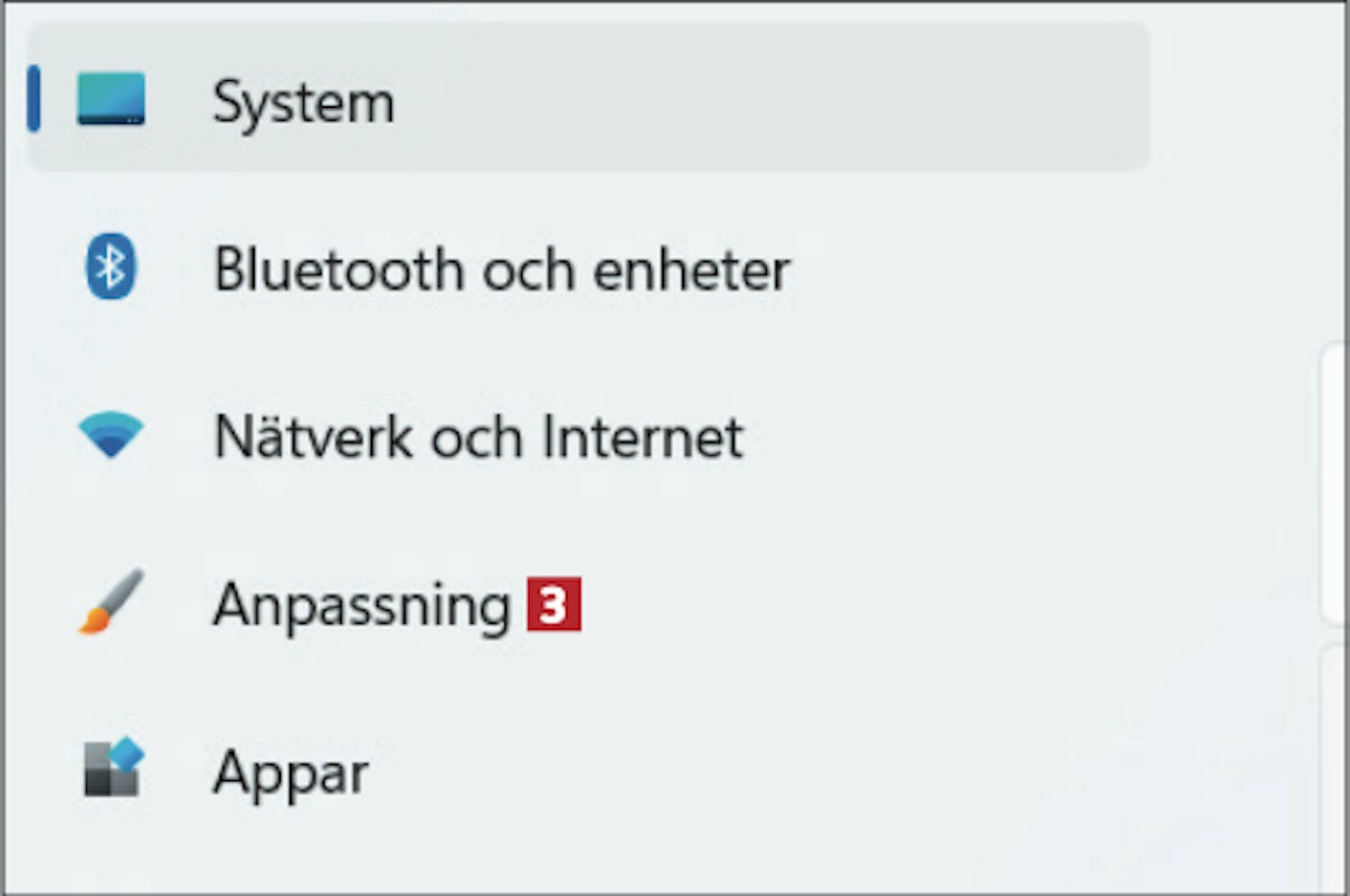Click the blue Wi-Fi network icon
Viewport: 1350px width, 896px height.
[111, 435]
